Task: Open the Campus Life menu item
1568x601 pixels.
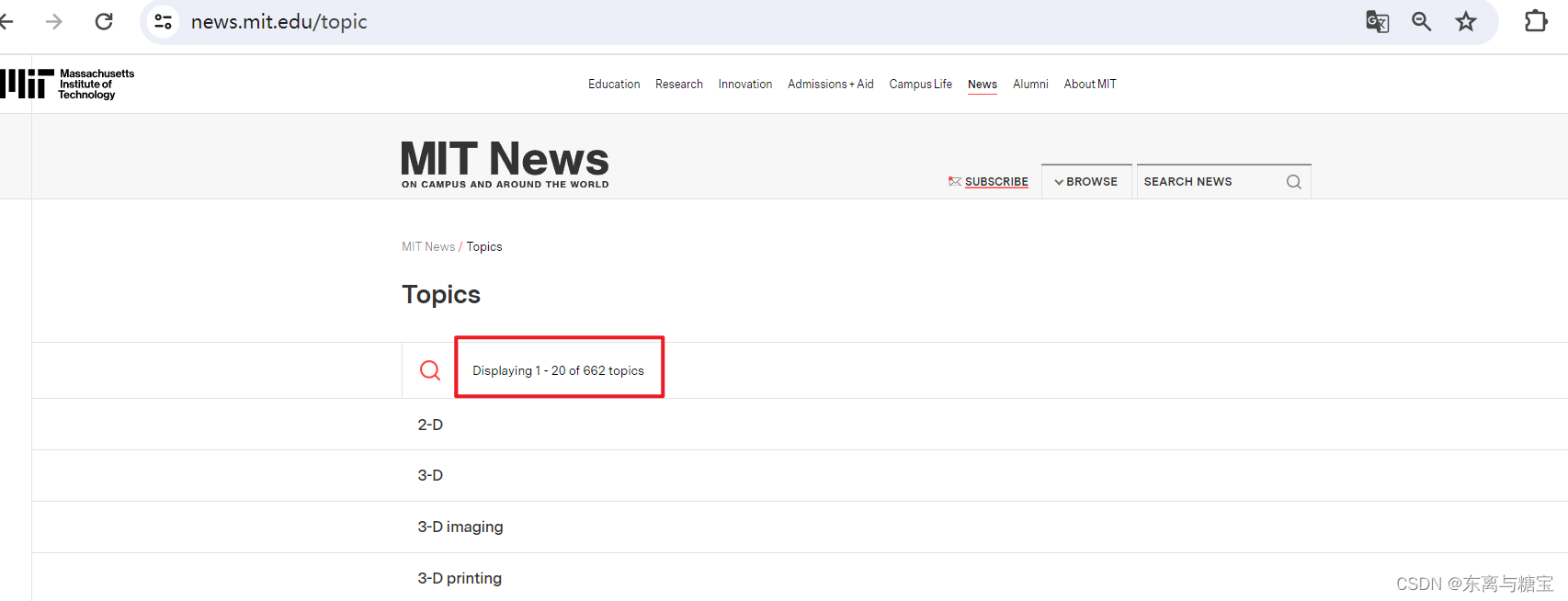Action: point(921,84)
